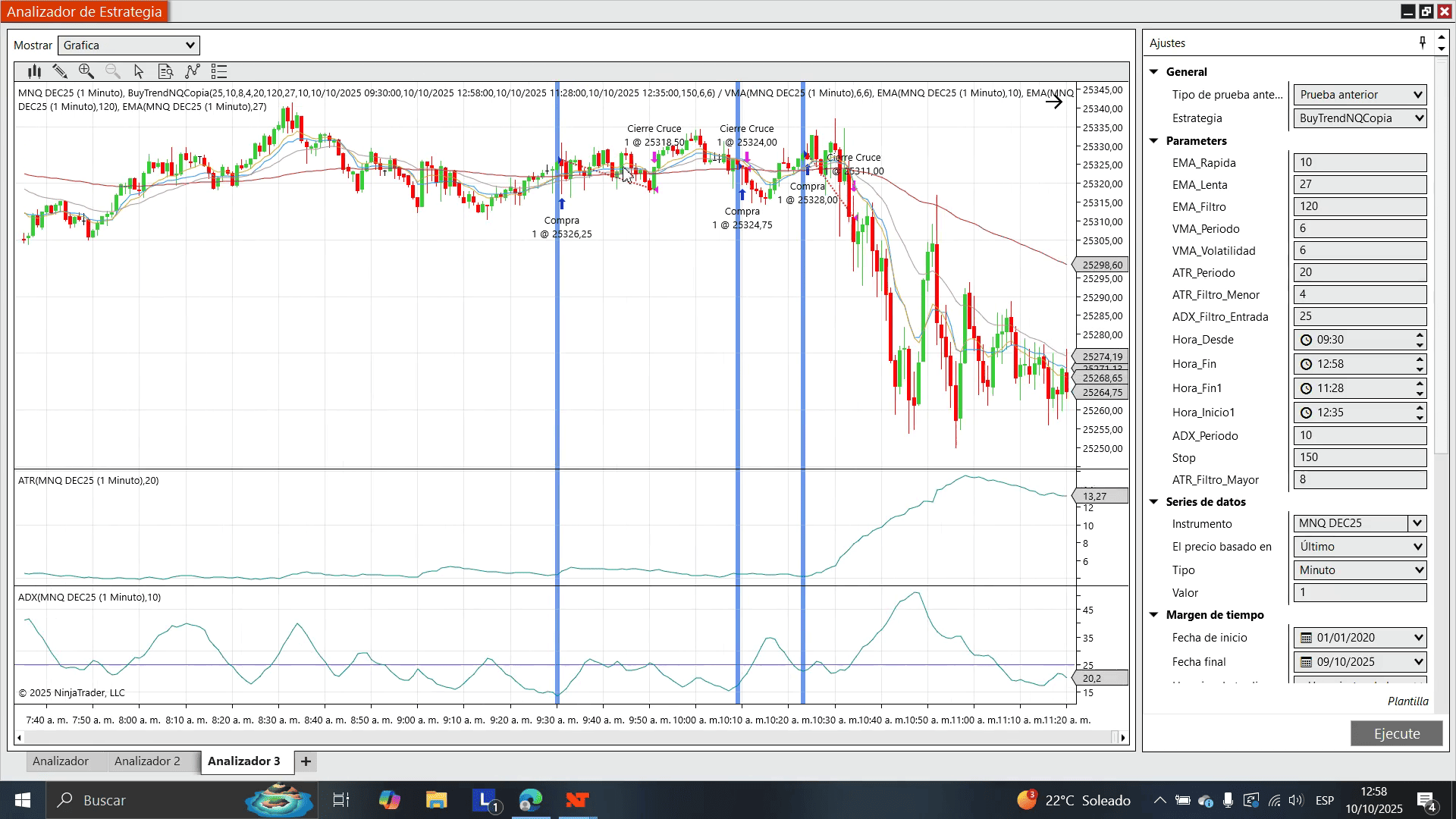The height and width of the screenshot is (819, 1456).
Task: Open the Instrumento MNQ DEC25 dropdown
Action: coord(1417,523)
